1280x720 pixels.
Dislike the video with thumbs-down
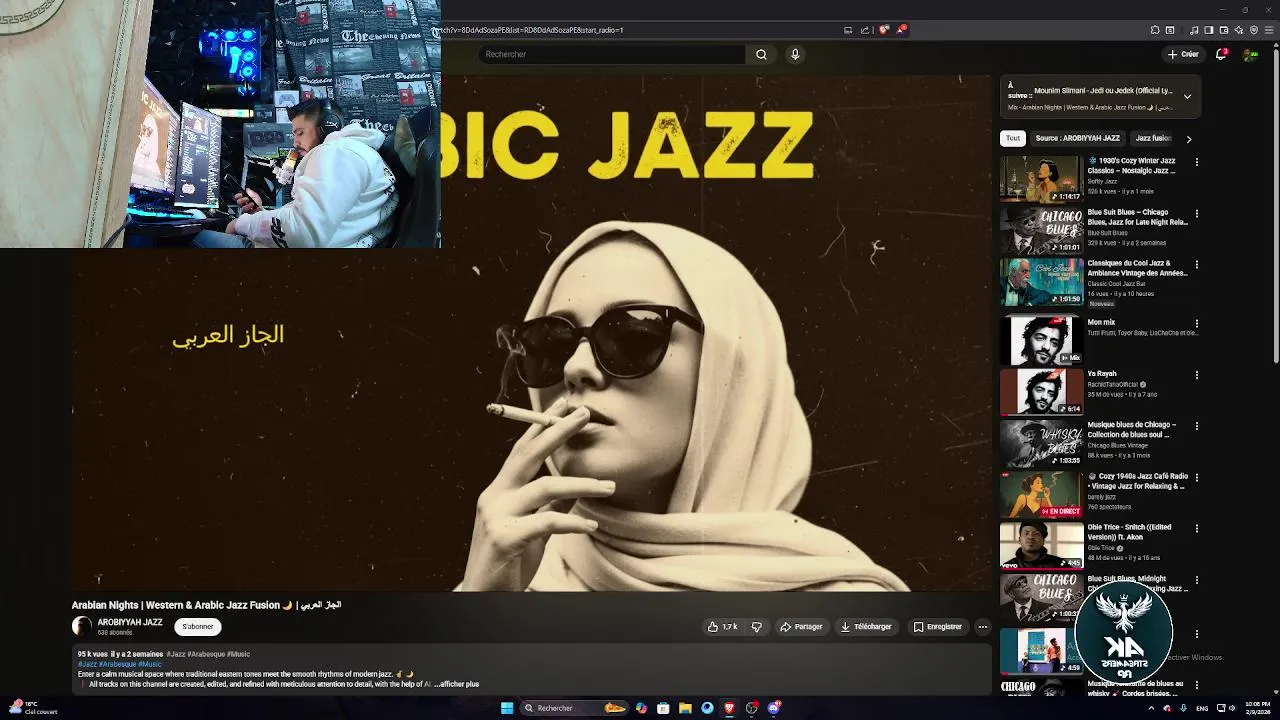(x=757, y=627)
